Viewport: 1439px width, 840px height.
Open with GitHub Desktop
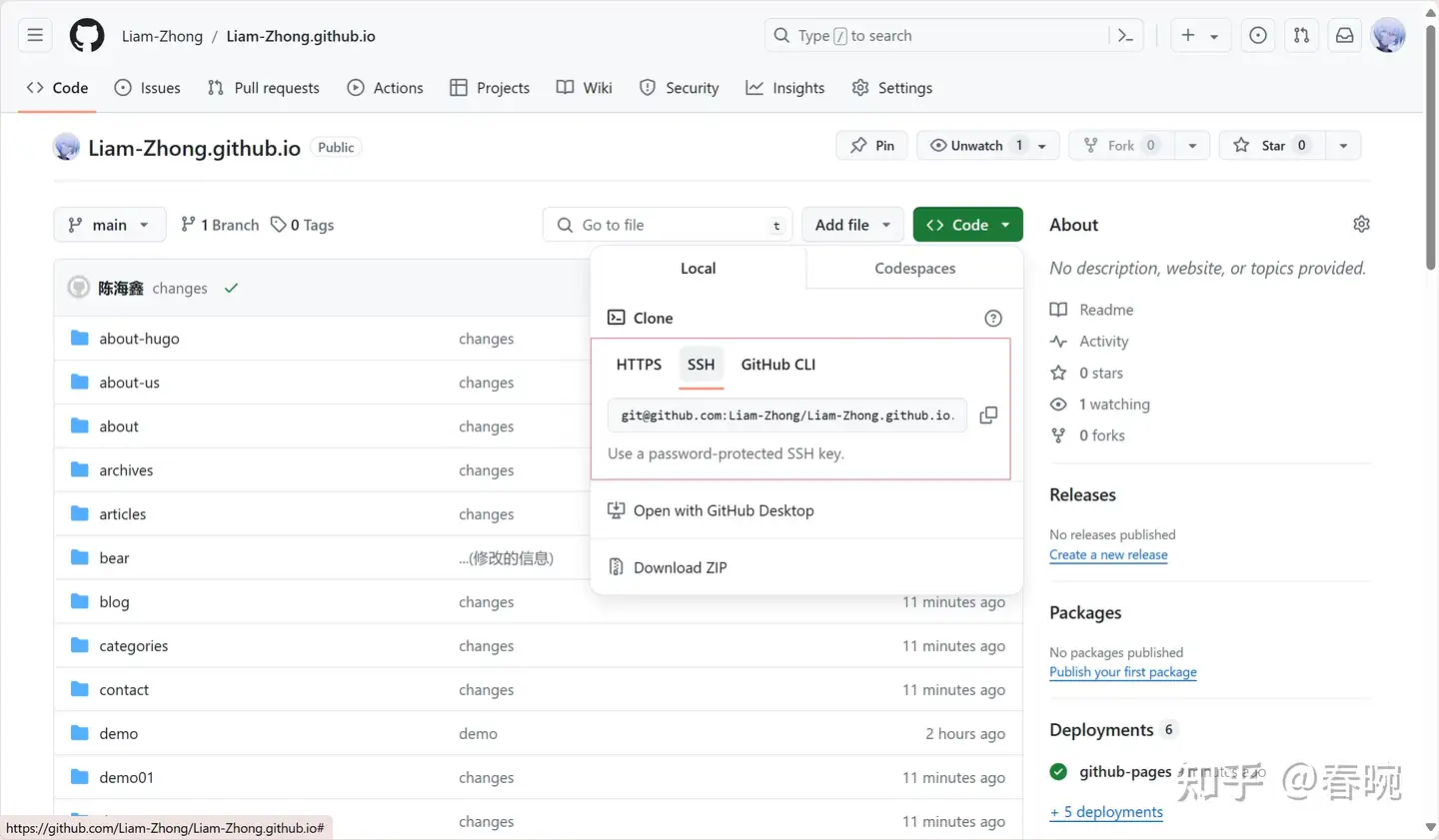[723, 510]
